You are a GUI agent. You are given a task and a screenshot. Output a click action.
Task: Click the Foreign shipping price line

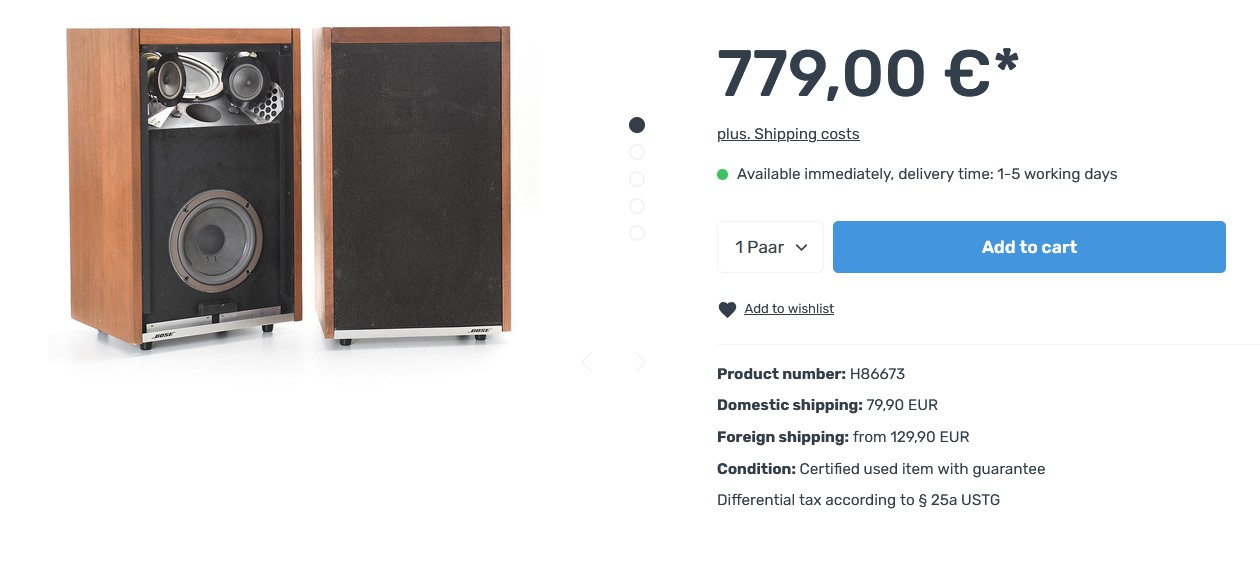tap(843, 437)
